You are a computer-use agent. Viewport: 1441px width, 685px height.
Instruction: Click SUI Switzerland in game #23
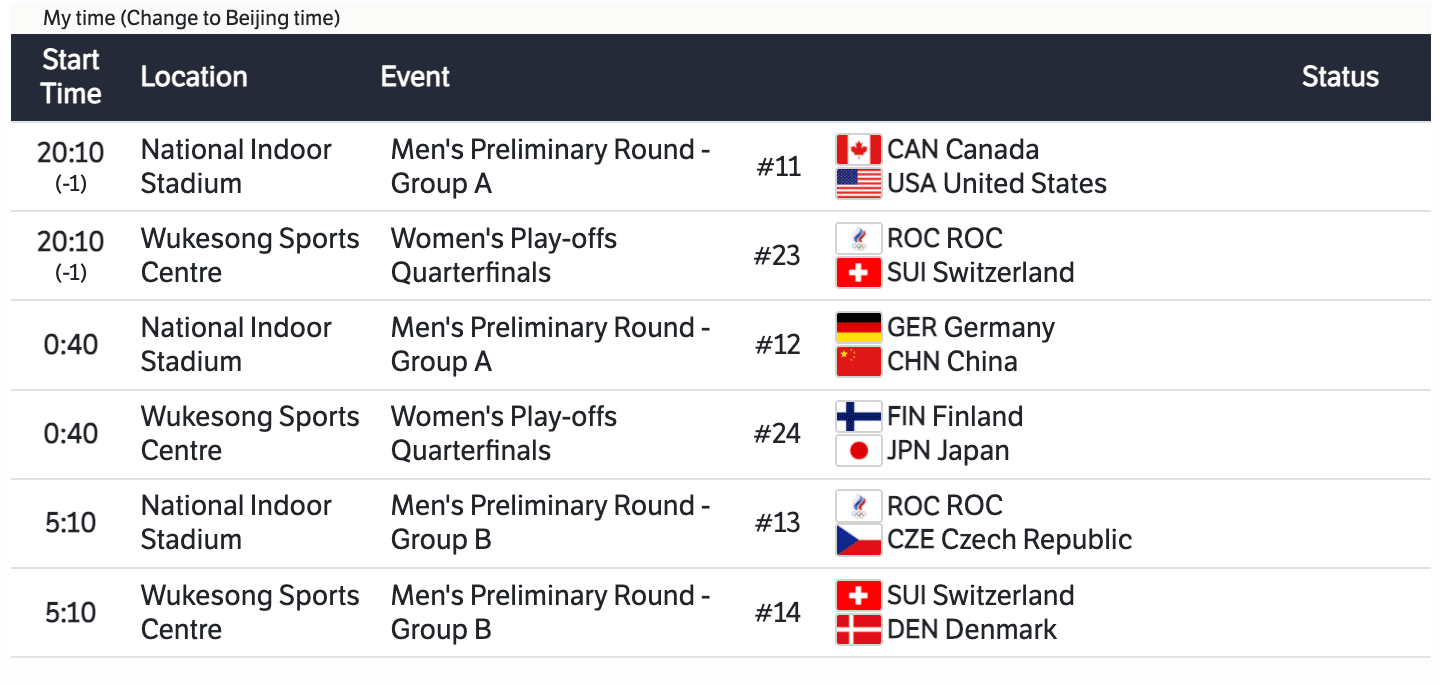(980, 273)
